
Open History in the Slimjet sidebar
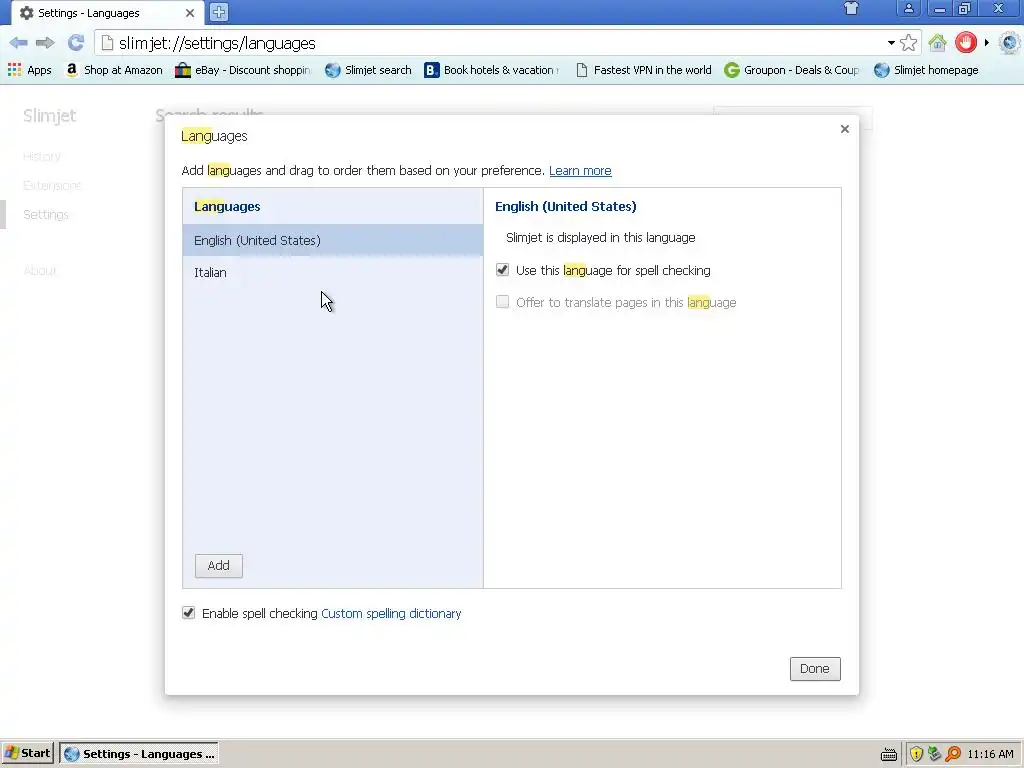coord(42,156)
